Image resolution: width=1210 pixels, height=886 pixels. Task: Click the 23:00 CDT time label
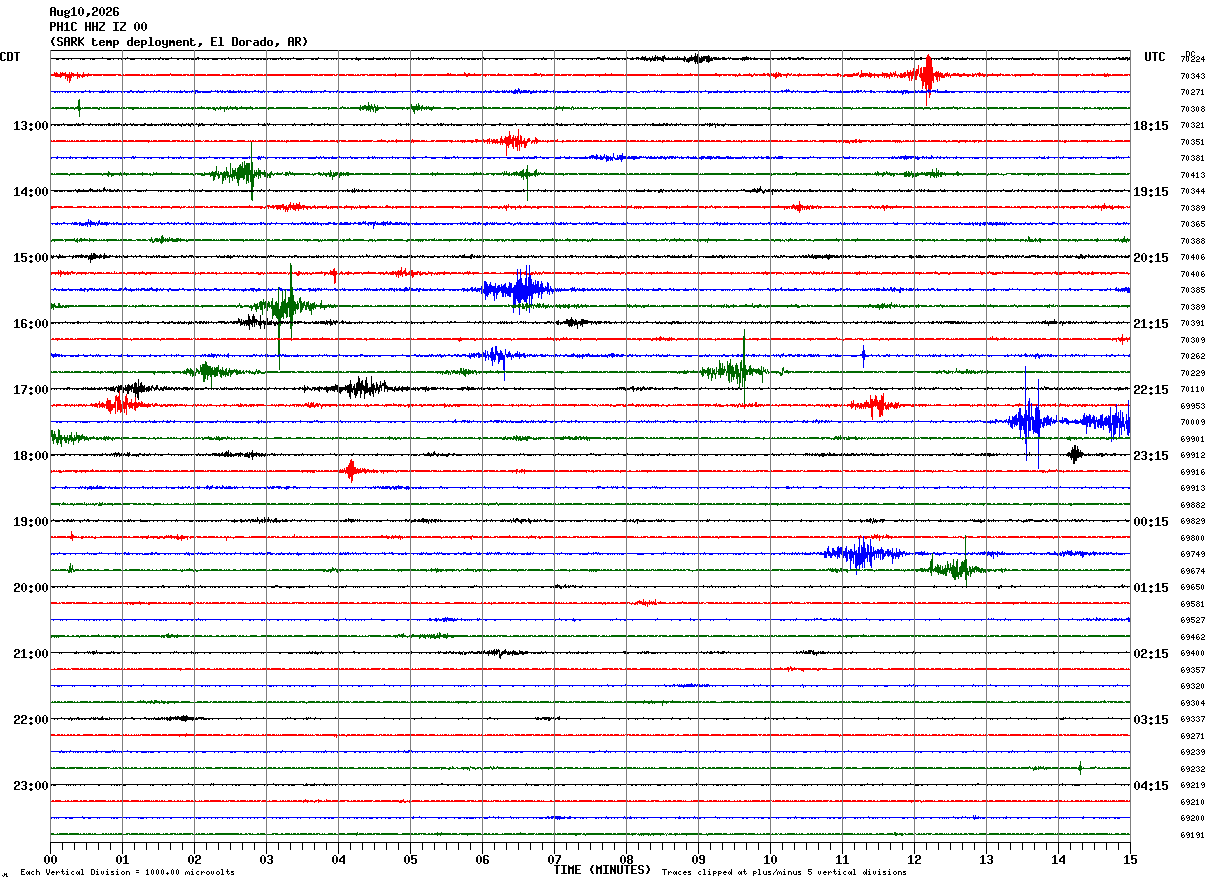point(31,785)
